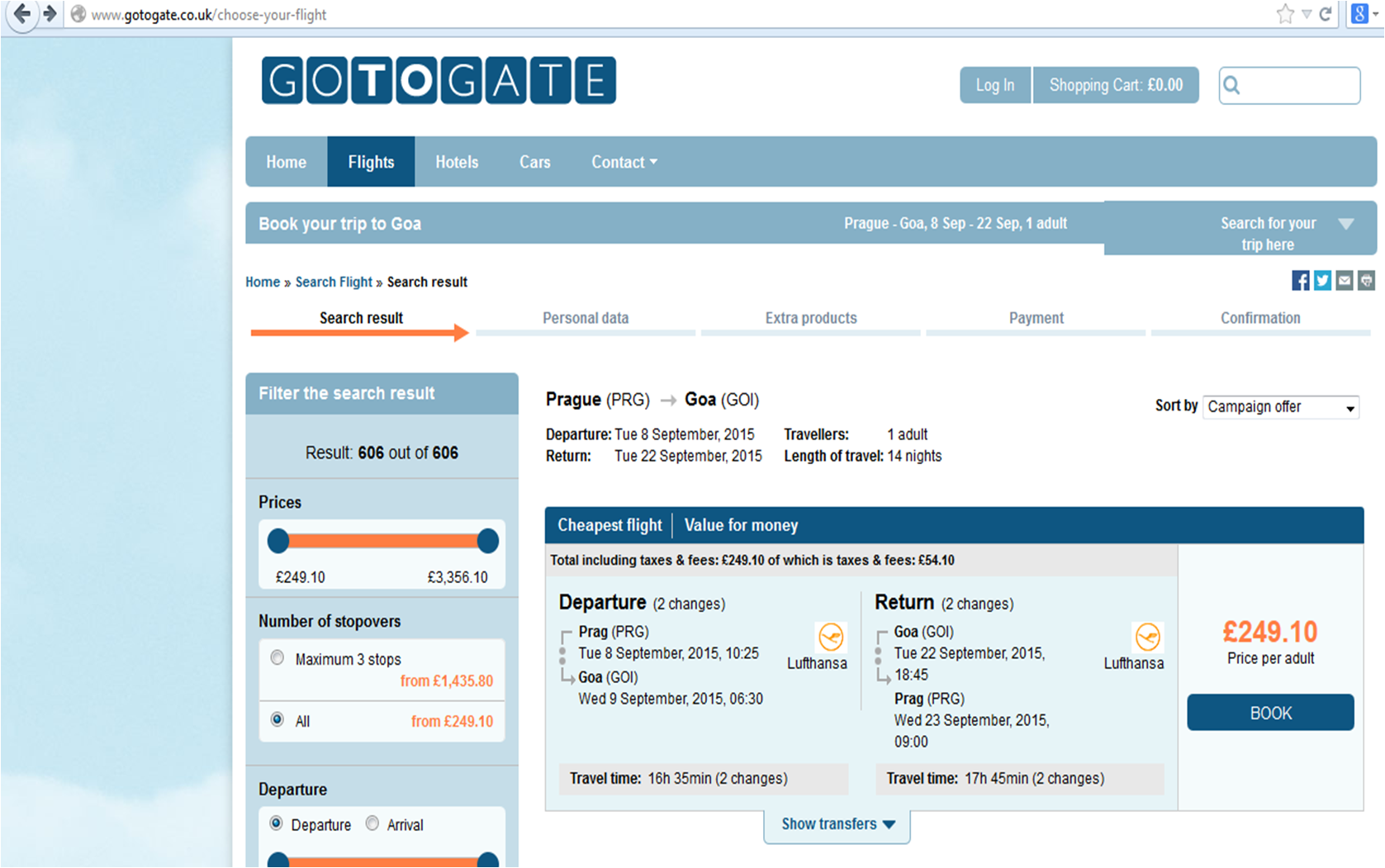1385x868 pixels.
Task: Click the BOOK button for the £249.10 flight
Action: (1270, 713)
